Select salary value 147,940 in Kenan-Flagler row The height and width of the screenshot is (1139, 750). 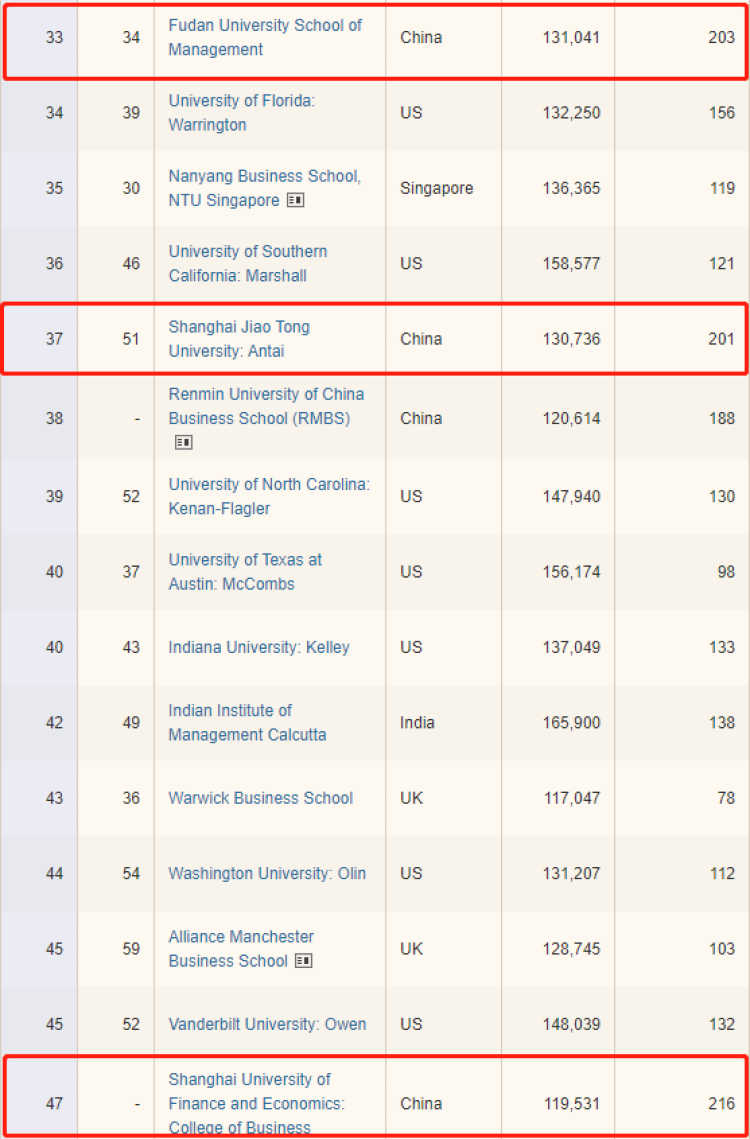[571, 496]
